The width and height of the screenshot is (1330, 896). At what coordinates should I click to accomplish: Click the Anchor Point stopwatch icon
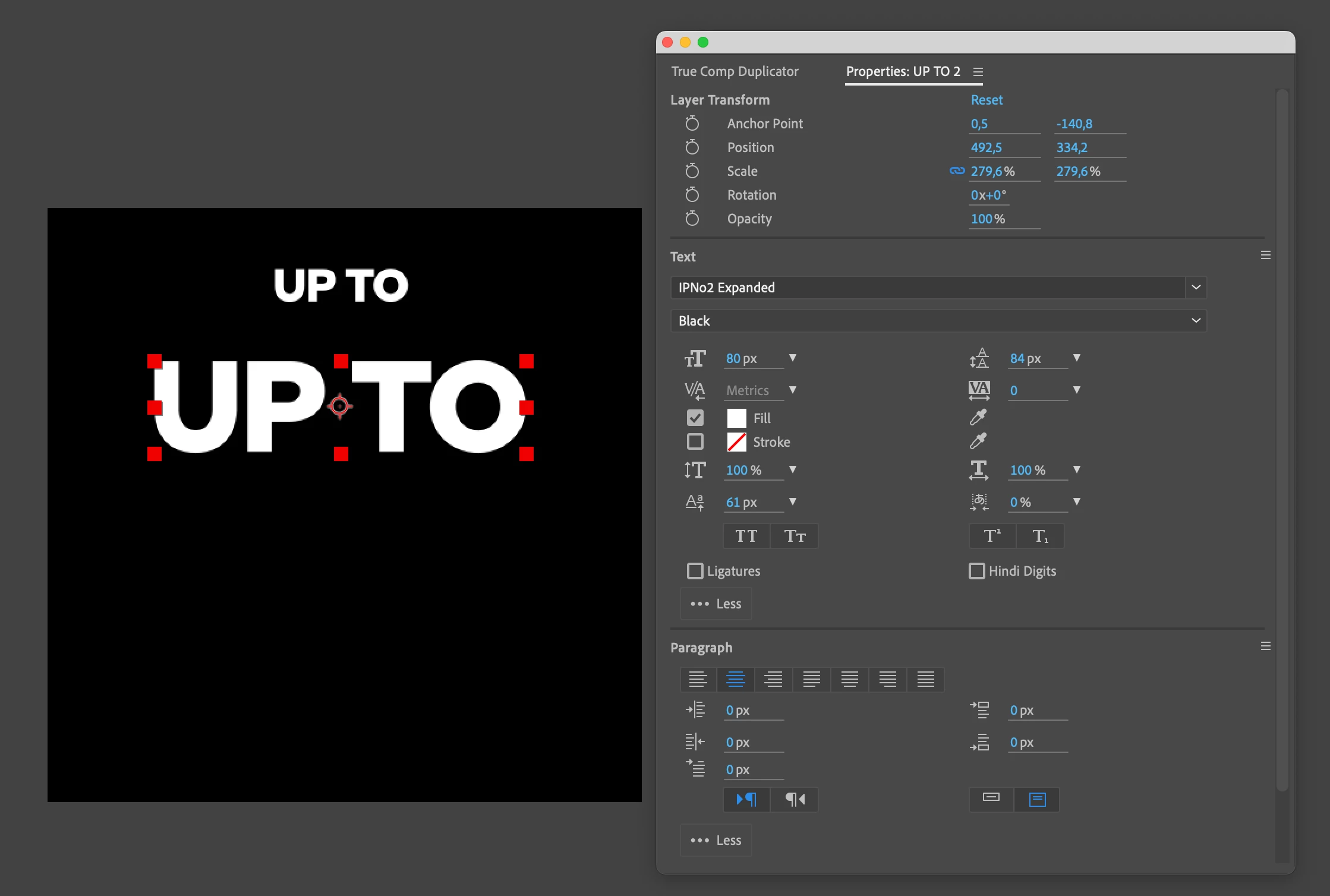(692, 124)
